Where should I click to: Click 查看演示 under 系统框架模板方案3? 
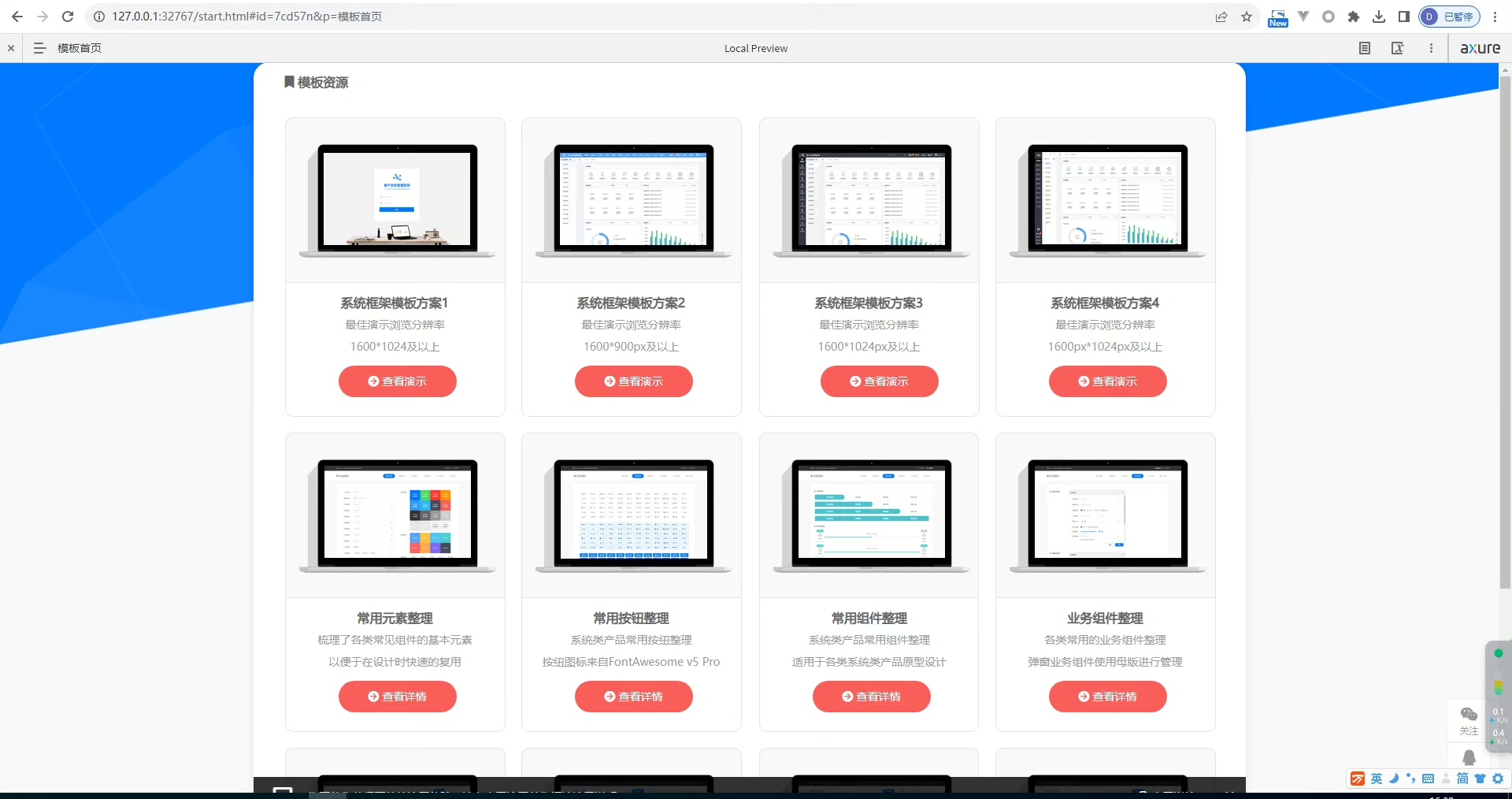click(880, 381)
